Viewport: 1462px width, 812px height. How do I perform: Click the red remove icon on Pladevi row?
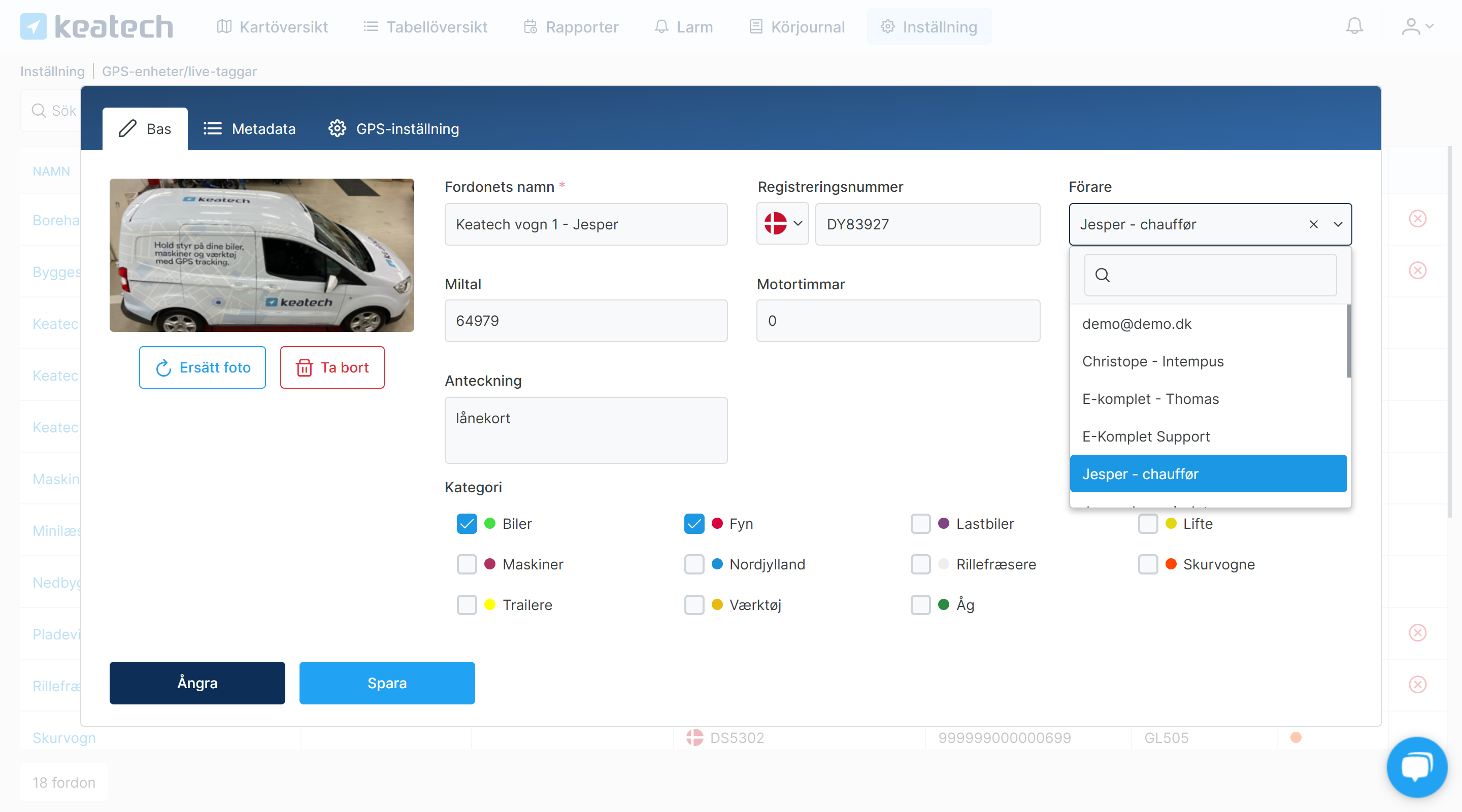coord(1417,633)
